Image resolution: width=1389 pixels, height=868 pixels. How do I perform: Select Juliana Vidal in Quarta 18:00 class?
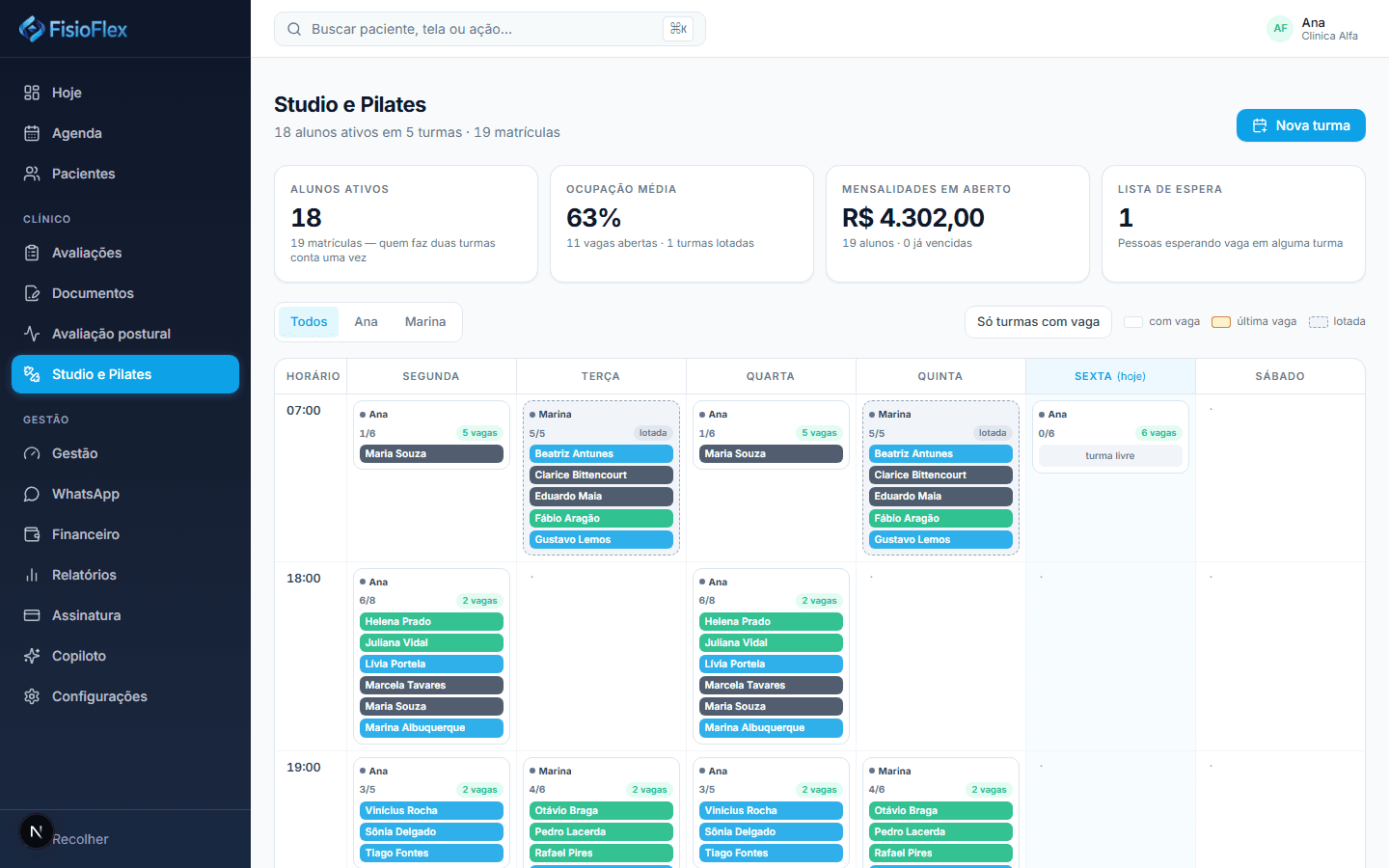(x=771, y=643)
